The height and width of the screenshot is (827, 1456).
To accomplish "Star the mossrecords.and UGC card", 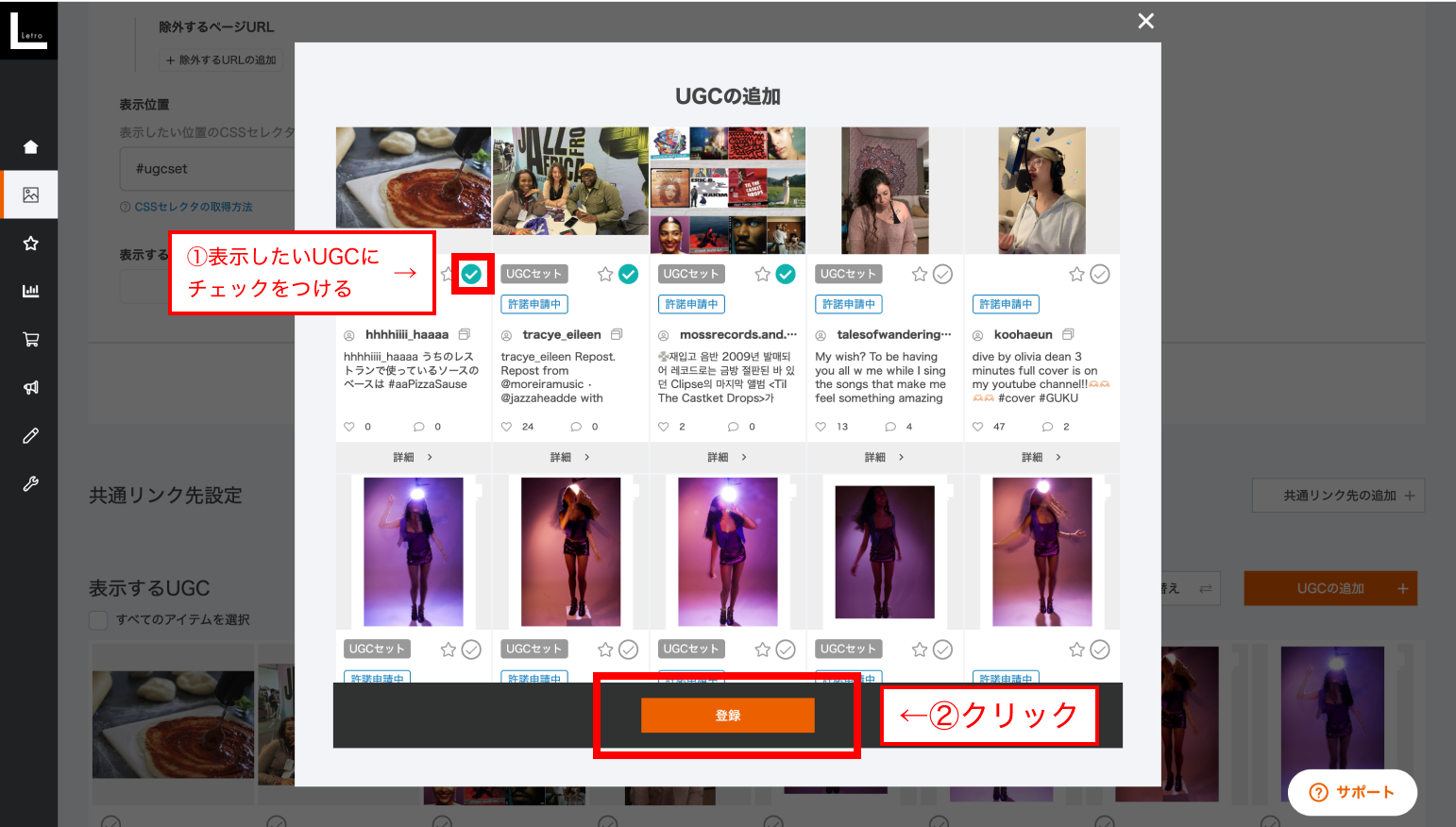I will [x=763, y=274].
